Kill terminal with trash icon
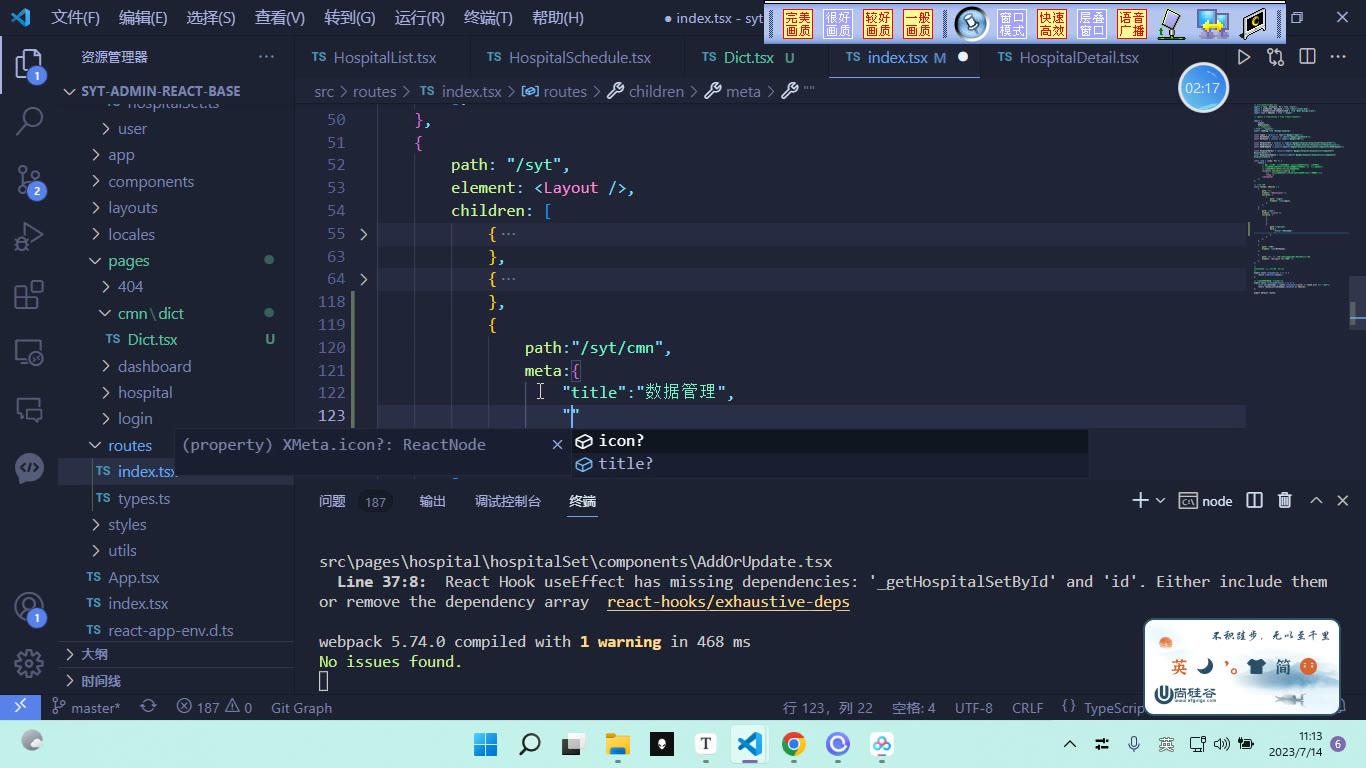This screenshot has width=1366, height=768. pyautogui.click(x=1285, y=501)
